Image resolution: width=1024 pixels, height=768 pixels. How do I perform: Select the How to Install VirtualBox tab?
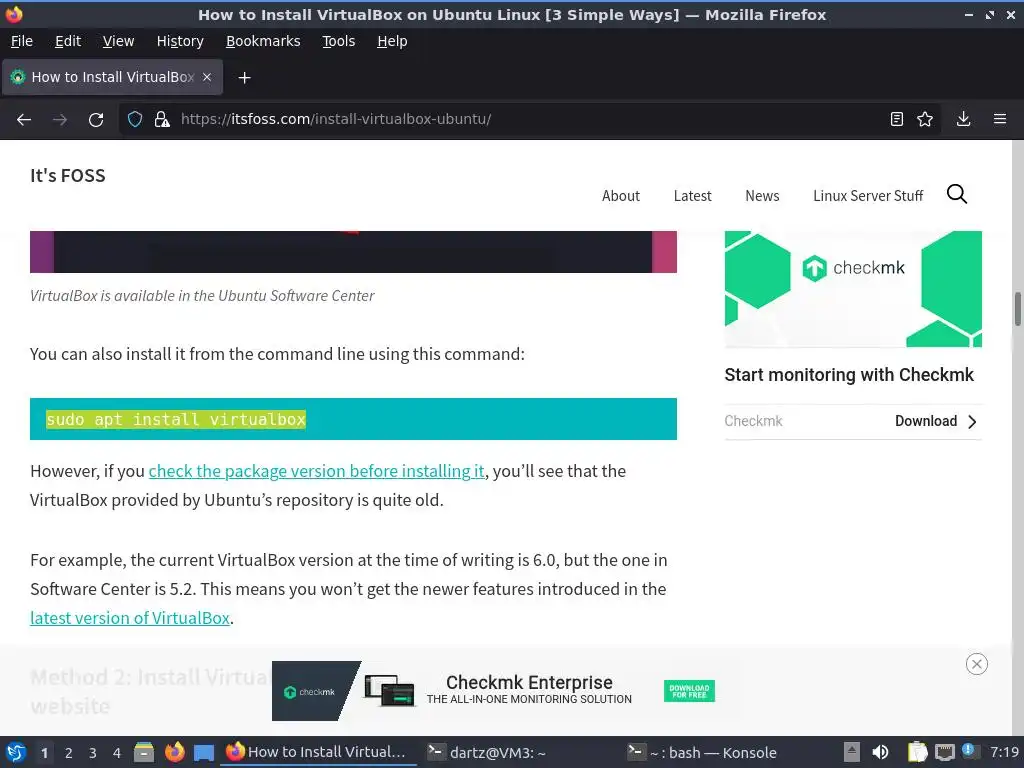coord(112,77)
